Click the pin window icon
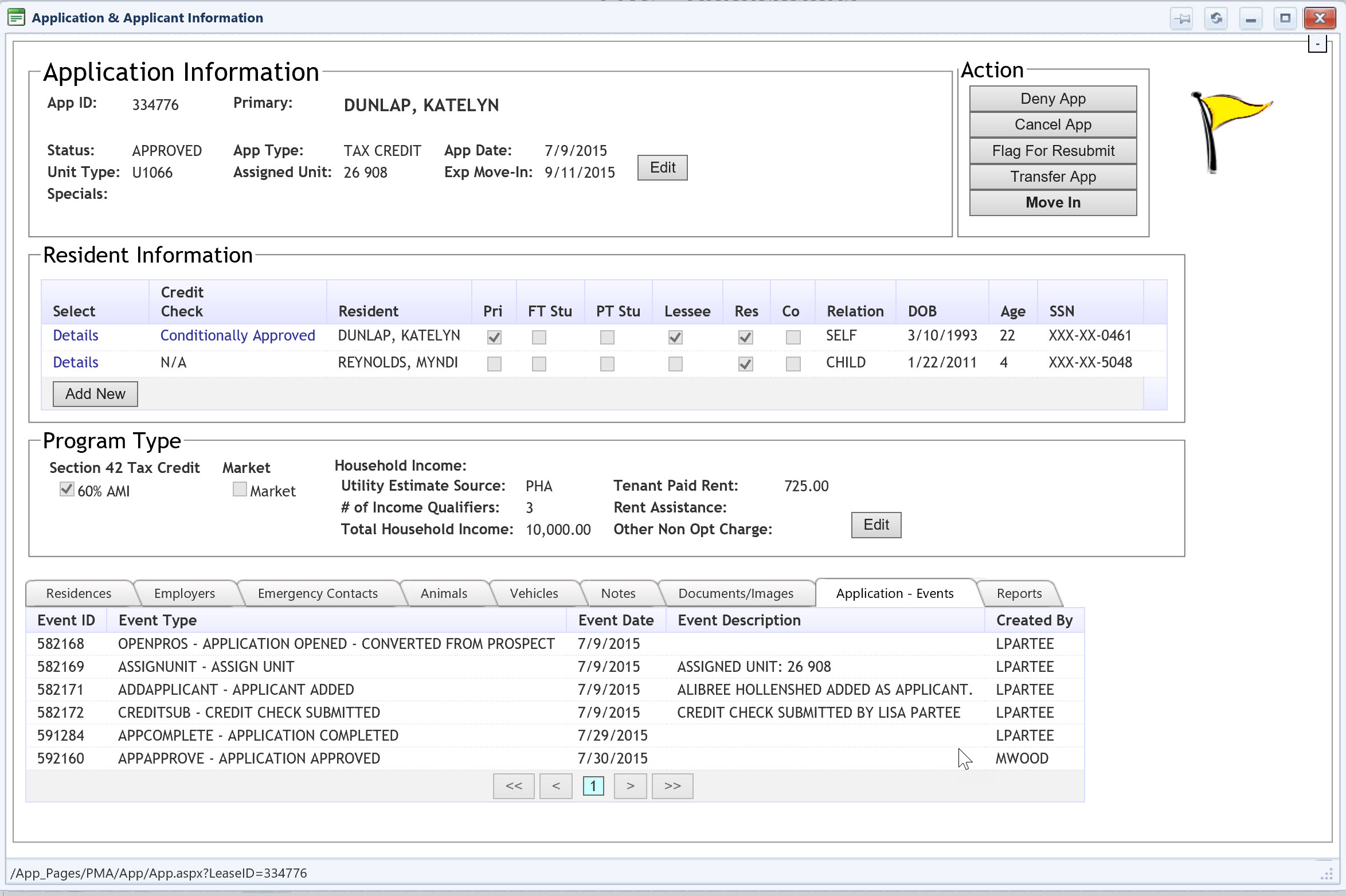This screenshot has height=896, width=1346. (x=1181, y=18)
